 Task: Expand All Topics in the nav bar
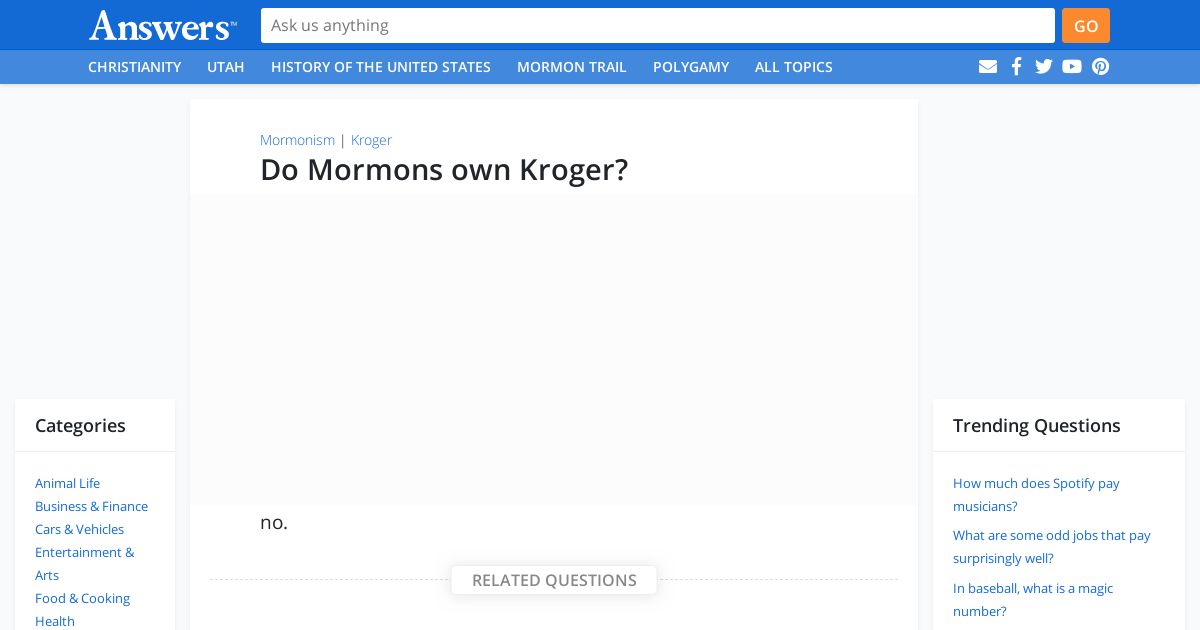(x=794, y=67)
